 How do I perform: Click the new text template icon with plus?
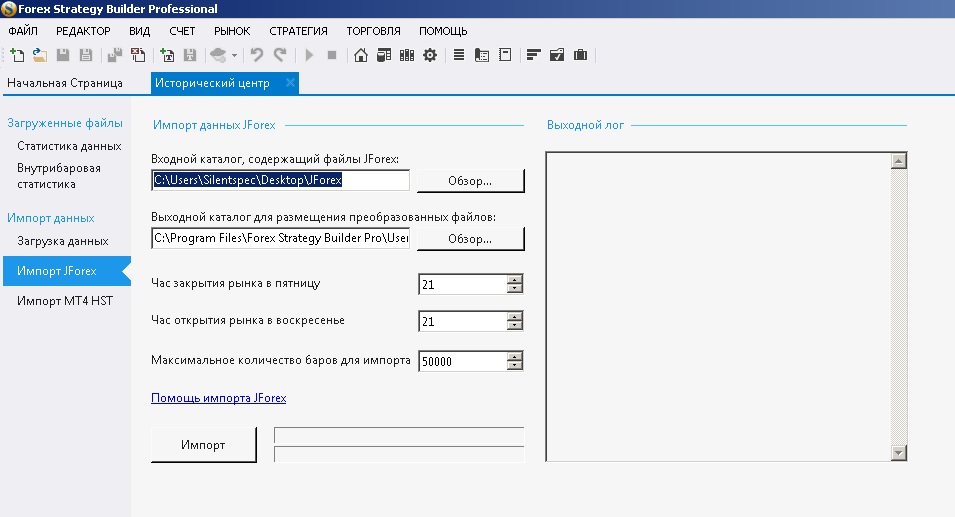coord(167,55)
